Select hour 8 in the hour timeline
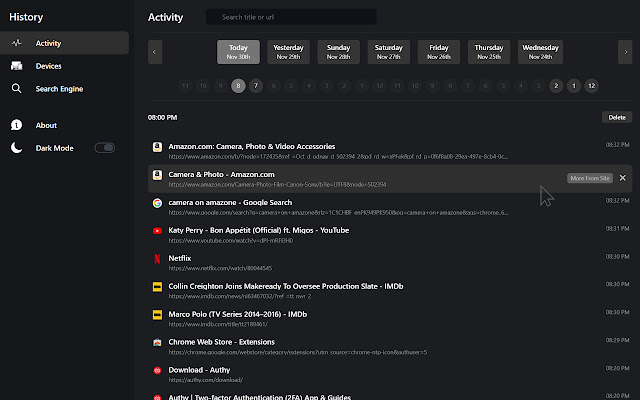Screen dimensions: 640x400 [237, 86]
